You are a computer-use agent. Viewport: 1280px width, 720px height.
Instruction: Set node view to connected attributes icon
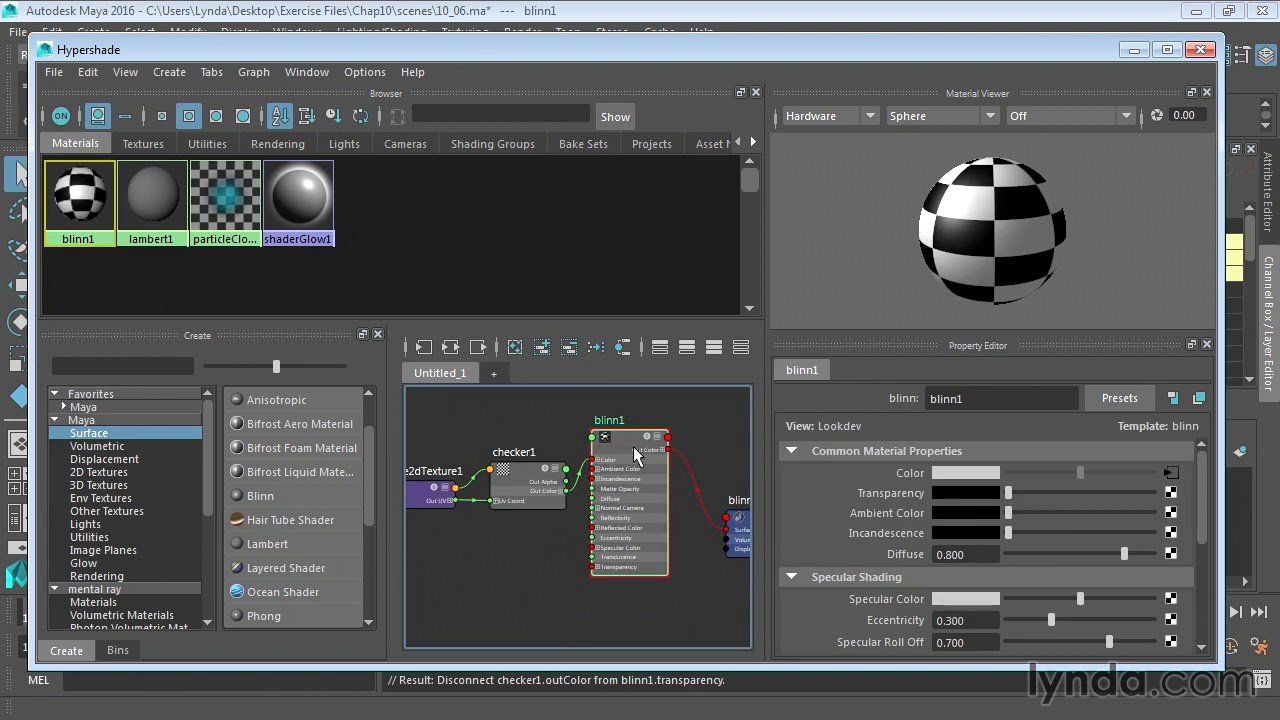pyautogui.click(x=687, y=347)
